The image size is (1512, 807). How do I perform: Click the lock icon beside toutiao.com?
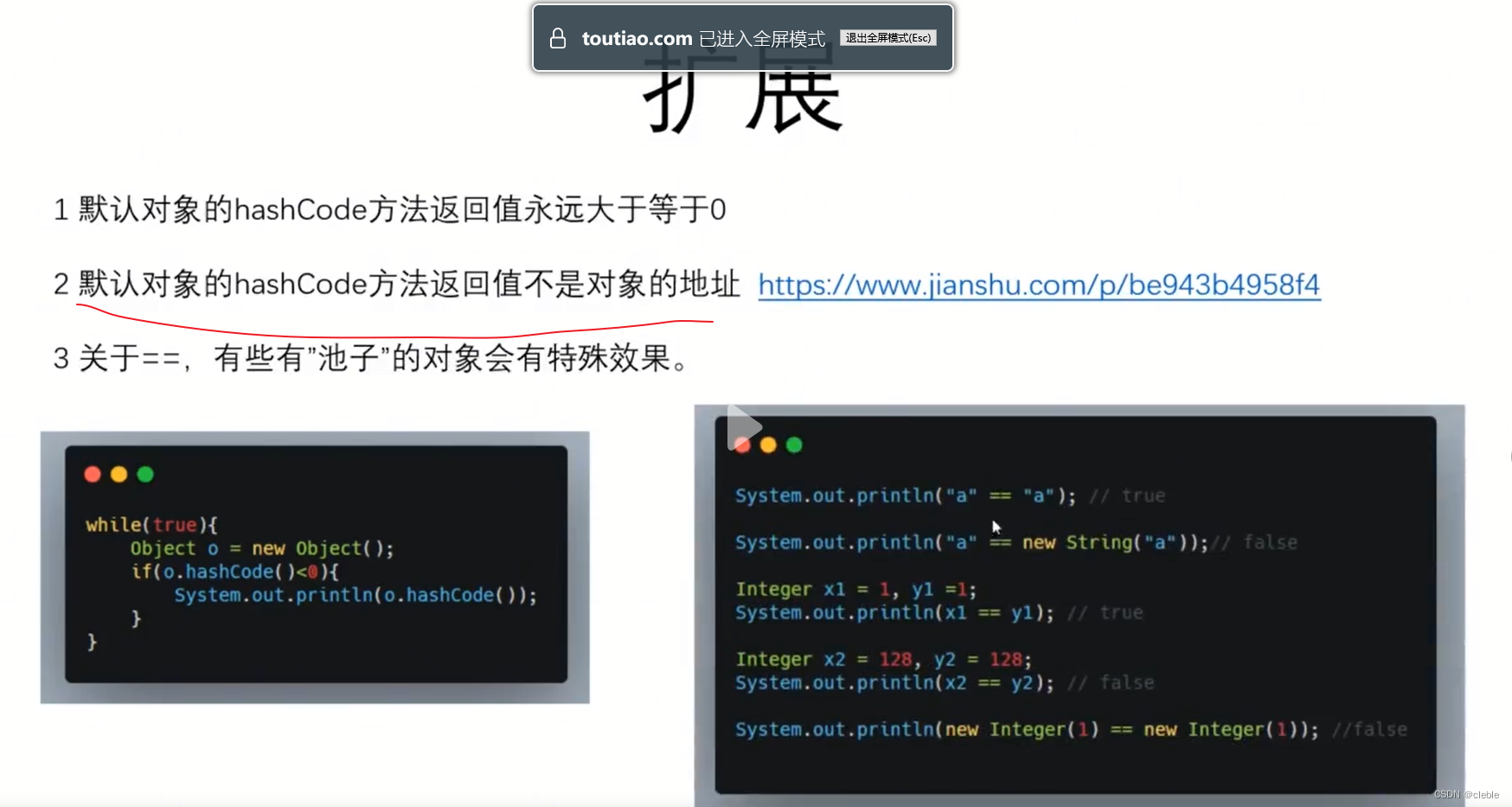558,38
